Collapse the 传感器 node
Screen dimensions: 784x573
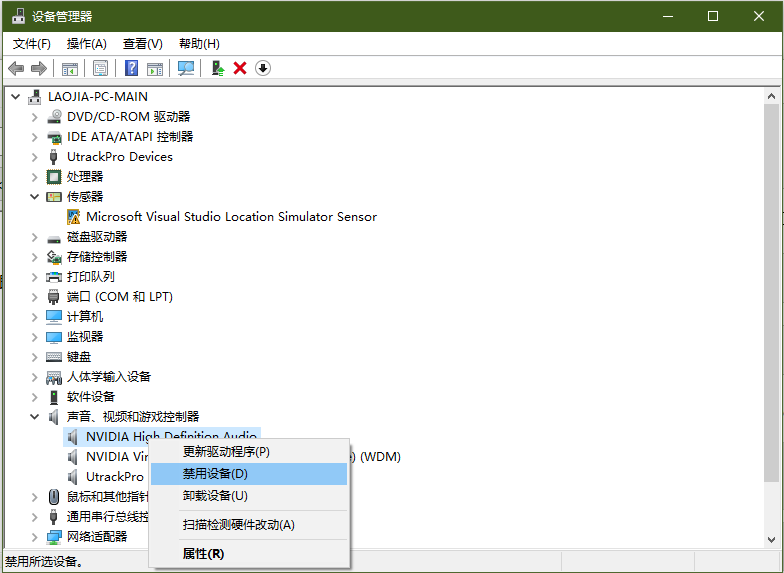34,196
